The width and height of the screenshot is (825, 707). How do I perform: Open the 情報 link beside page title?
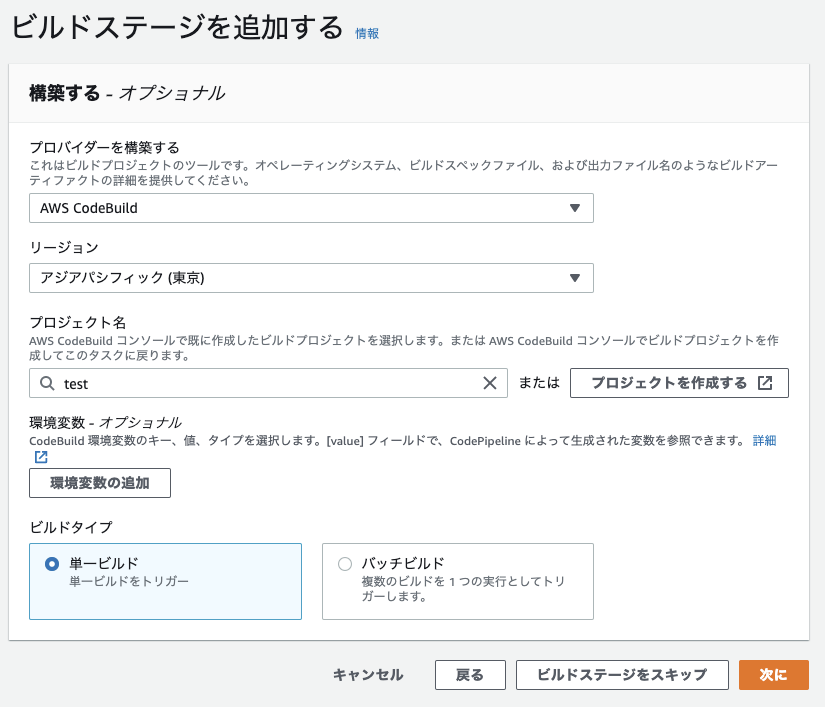367,33
